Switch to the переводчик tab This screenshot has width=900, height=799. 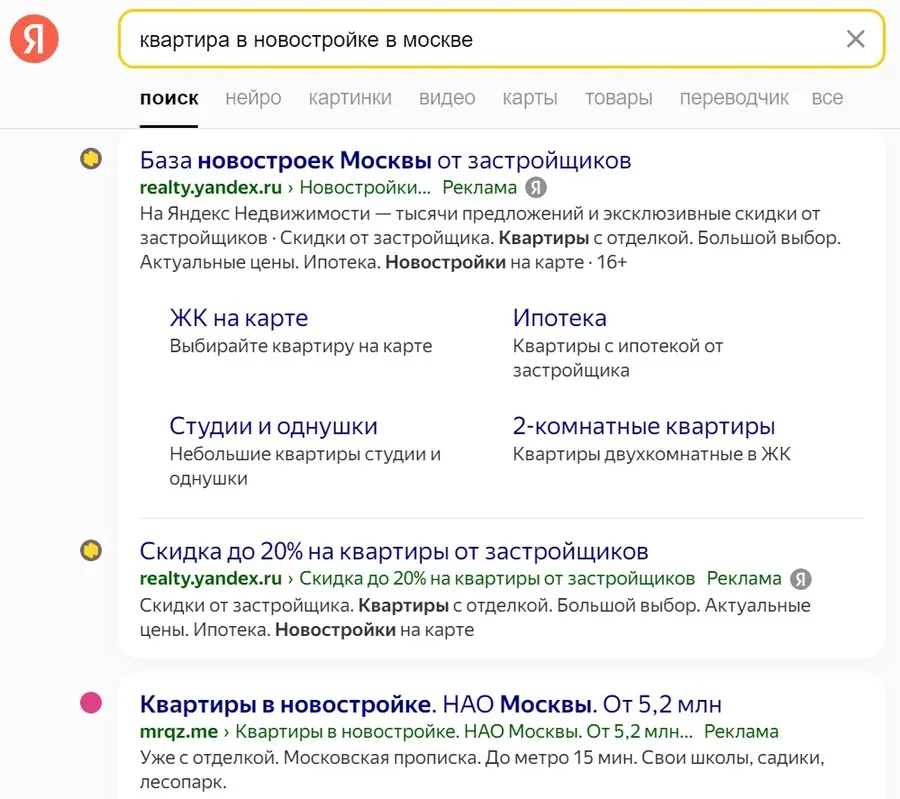(733, 97)
